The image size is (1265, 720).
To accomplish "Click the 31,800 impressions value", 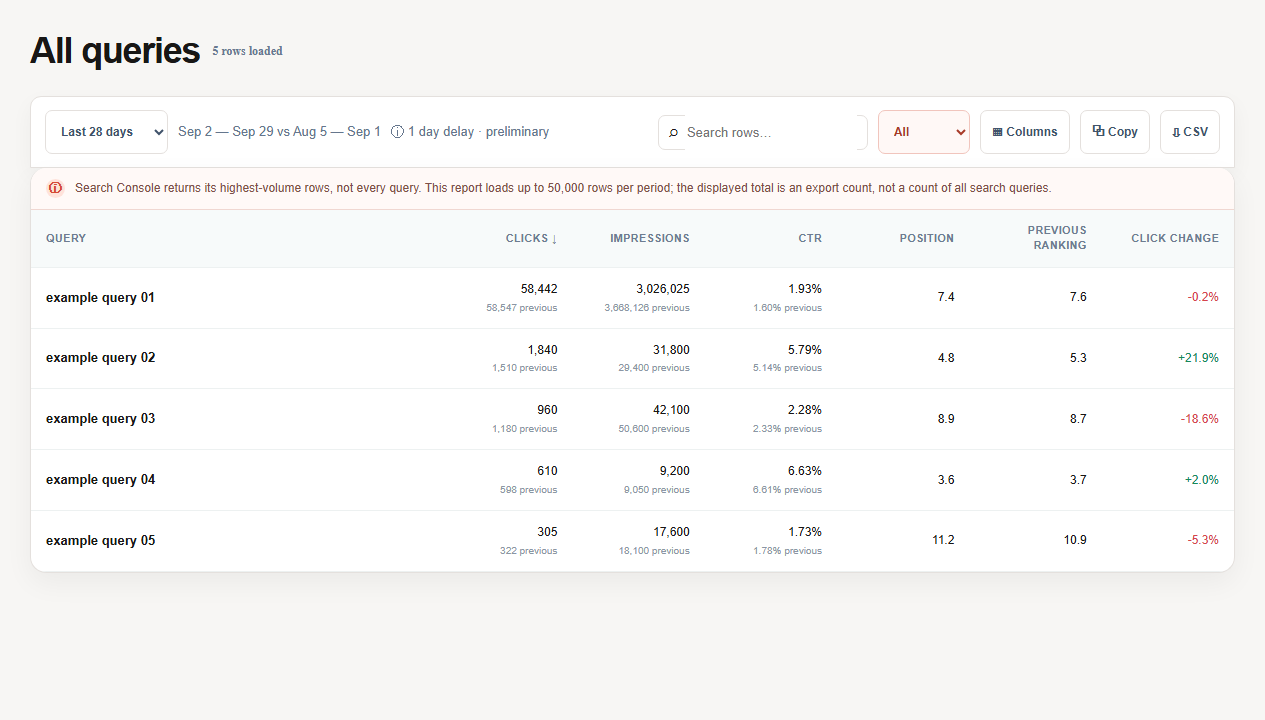I will pyautogui.click(x=671, y=350).
